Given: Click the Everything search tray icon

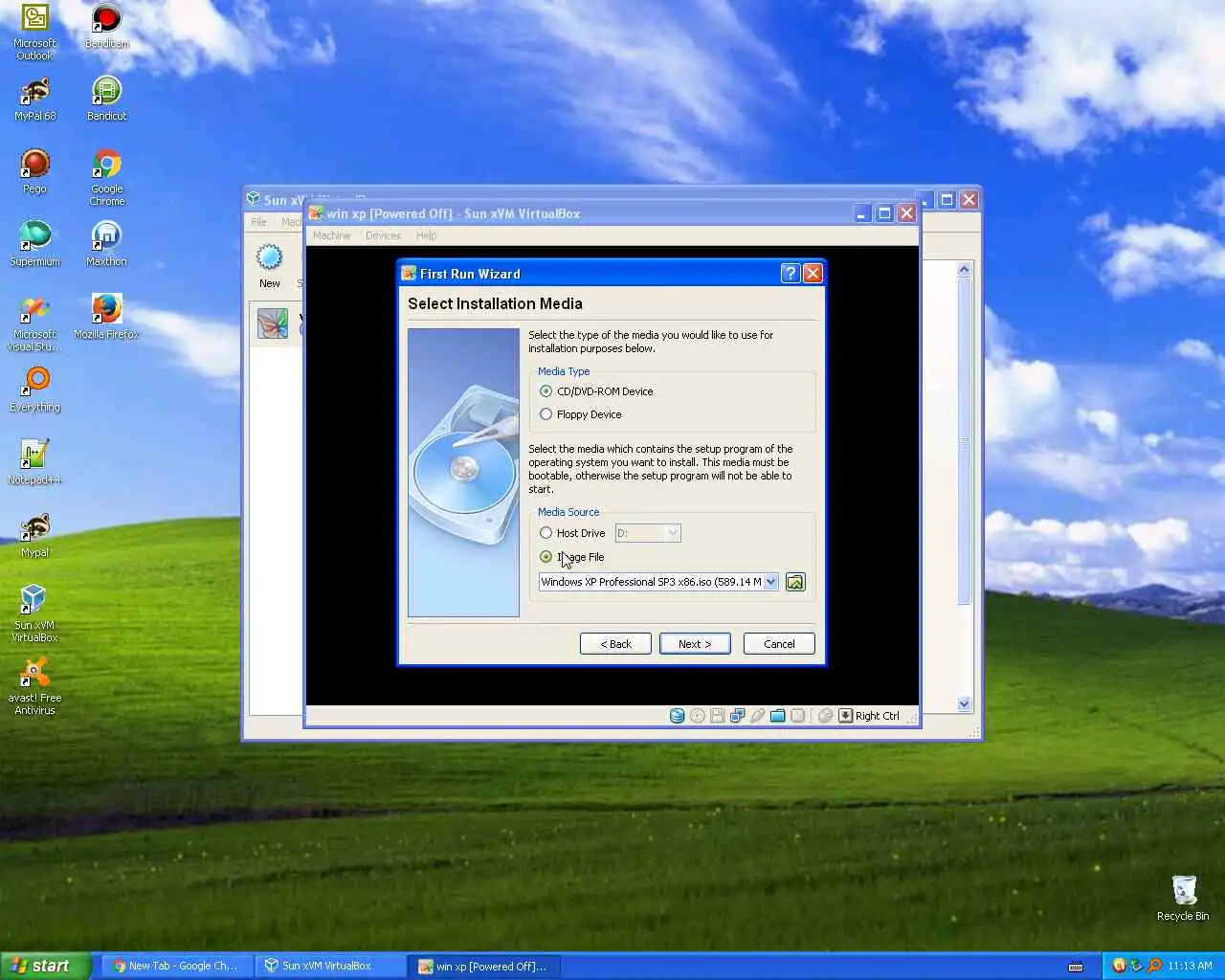Looking at the screenshot, I should coord(1154,966).
